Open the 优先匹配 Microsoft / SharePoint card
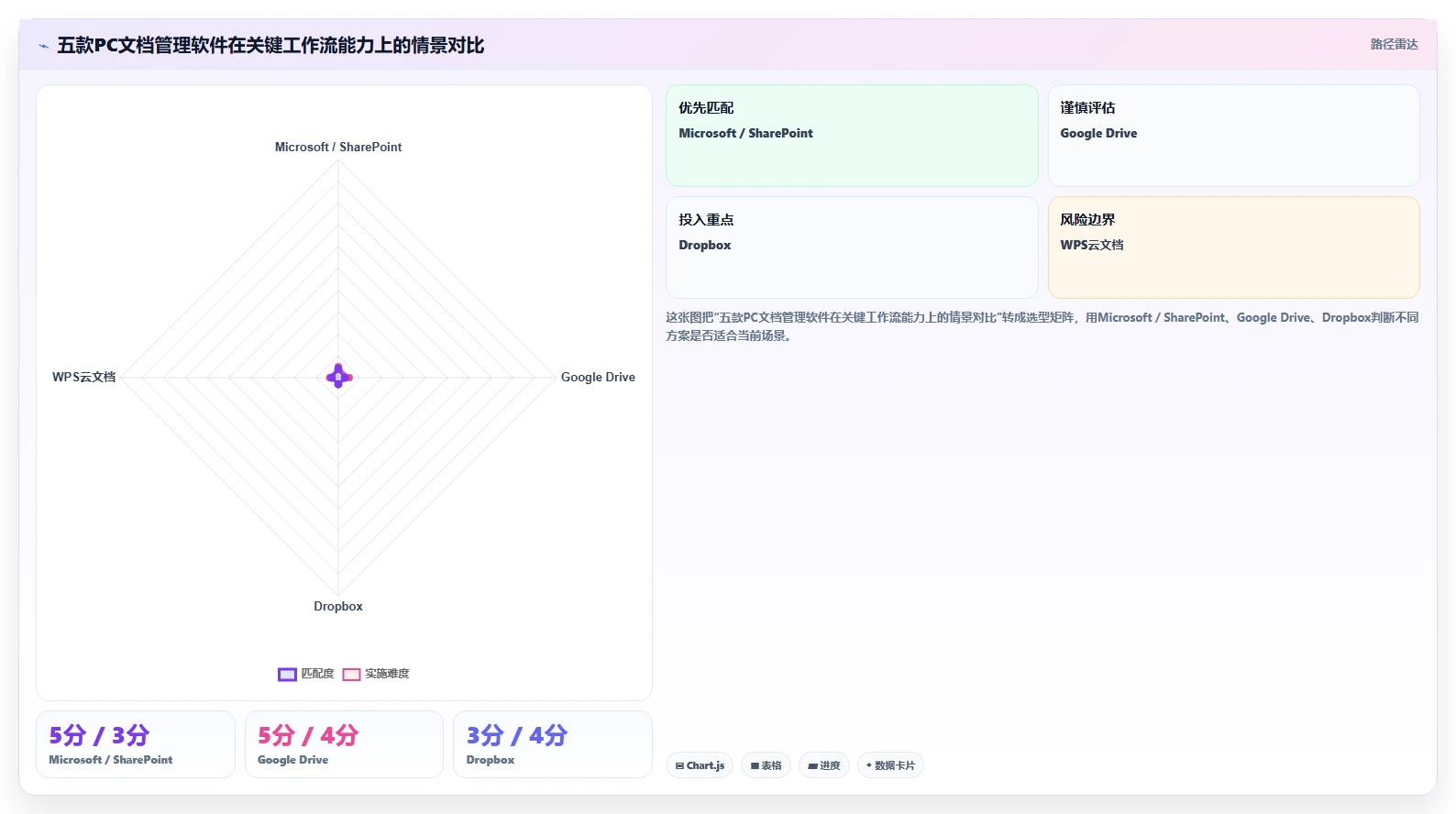 [852, 136]
